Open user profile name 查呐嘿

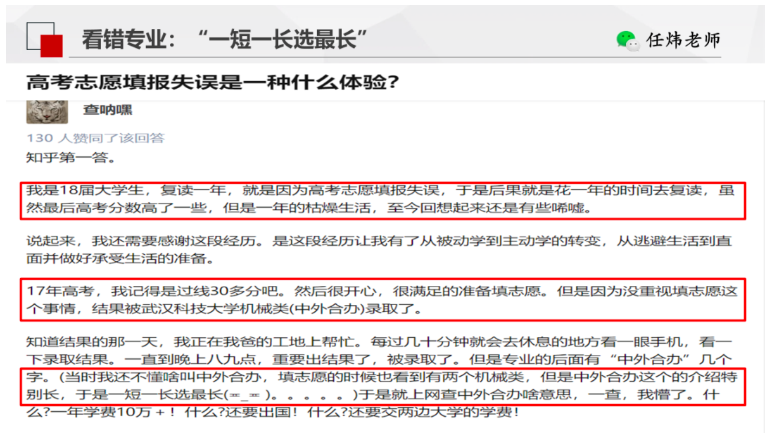click(107, 110)
